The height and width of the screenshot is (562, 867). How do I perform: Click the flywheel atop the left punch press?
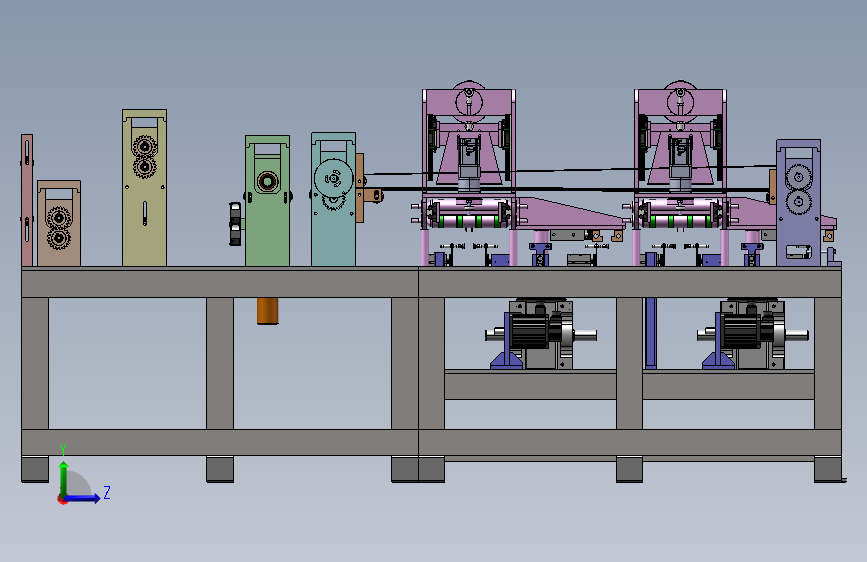pyautogui.click(x=469, y=102)
